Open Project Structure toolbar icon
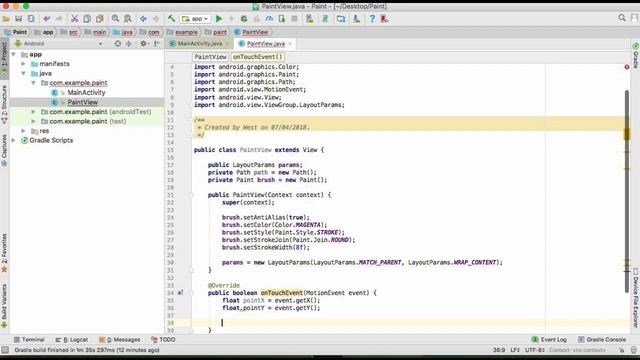The width and height of the screenshot is (640, 360). [341, 19]
